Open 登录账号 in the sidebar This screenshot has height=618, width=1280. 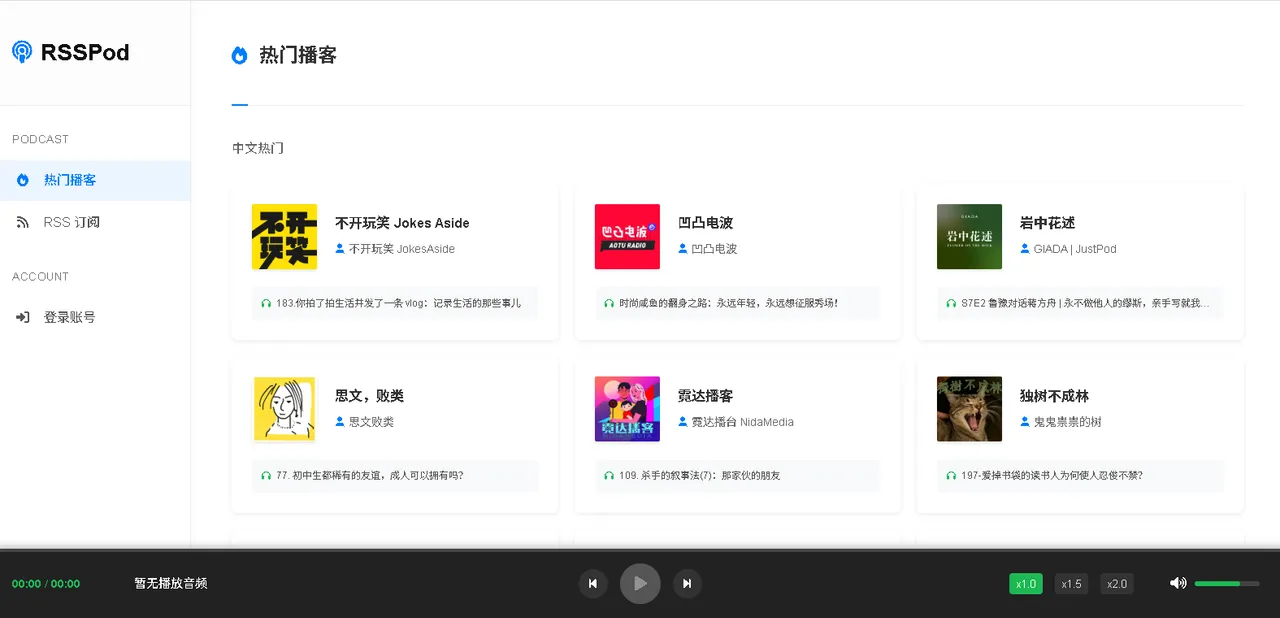[95, 317]
